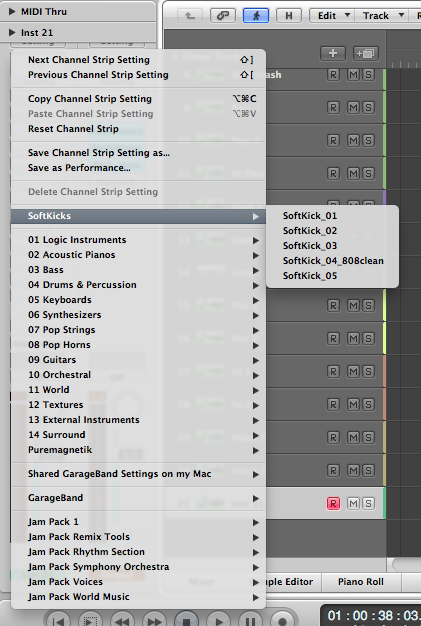The height and width of the screenshot is (626, 421).
Task: Open 05 Keyboards submenu
Action: point(138,300)
